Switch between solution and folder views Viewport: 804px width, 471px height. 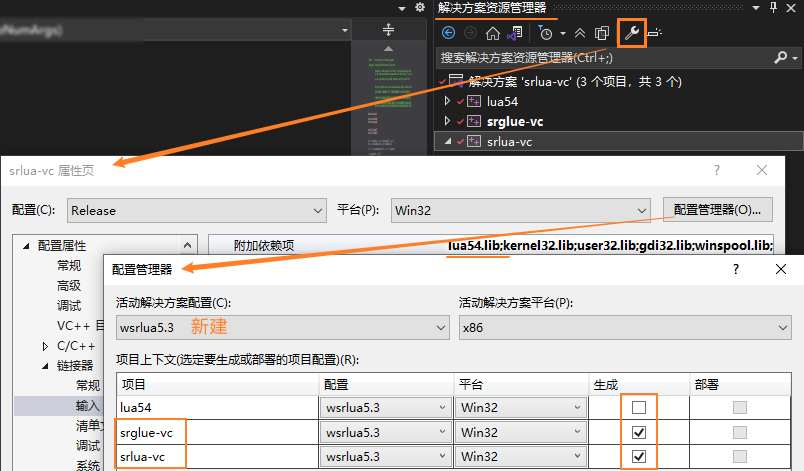515,33
